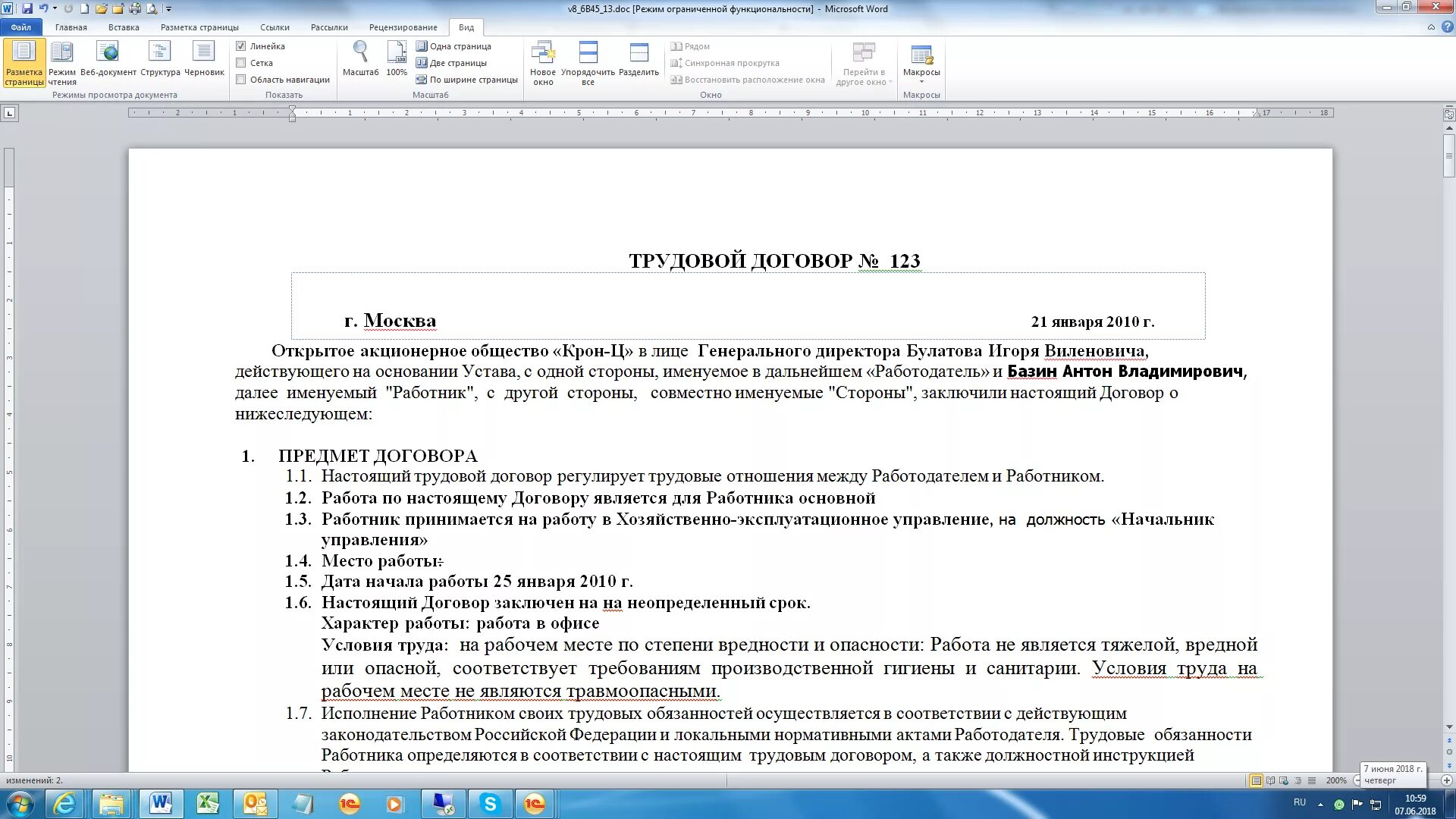Switch to full-screen reading in status bar
1456x819 pixels.
pyautogui.click(x=1270, y=780)
